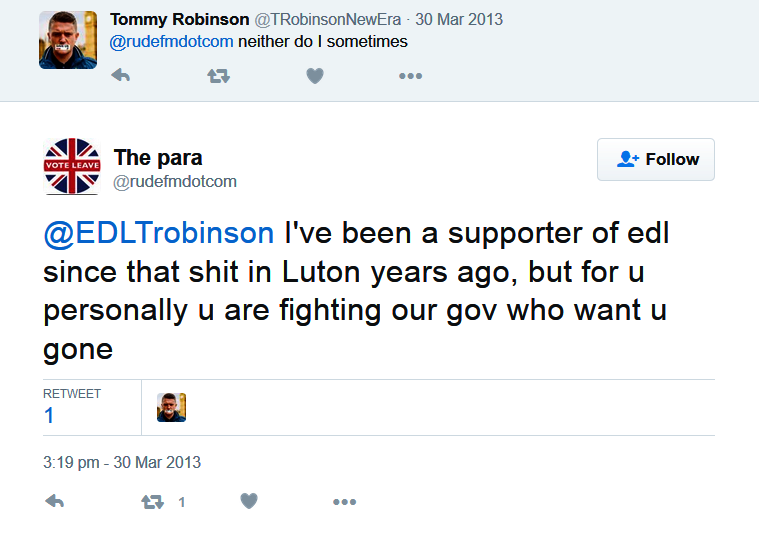Retweet the top reply tweet
The image size is (759, 544).
click(218, 76)
